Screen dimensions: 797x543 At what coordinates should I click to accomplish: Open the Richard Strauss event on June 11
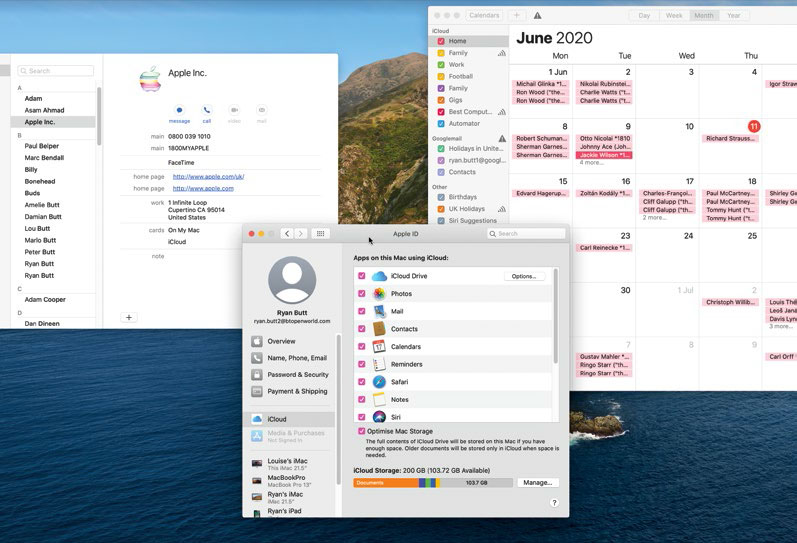point(730,138)
